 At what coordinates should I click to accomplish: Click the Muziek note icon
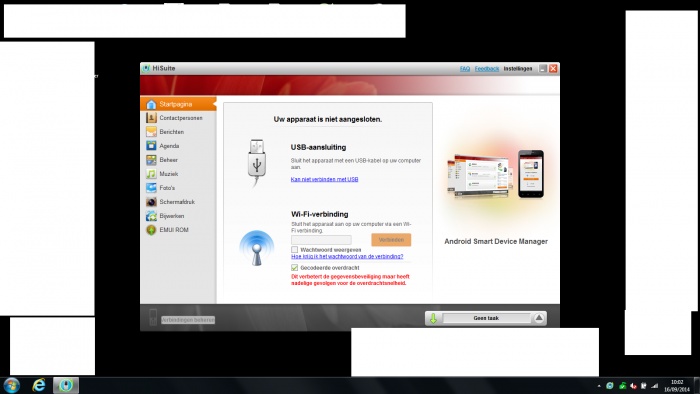tap(151, 174)
